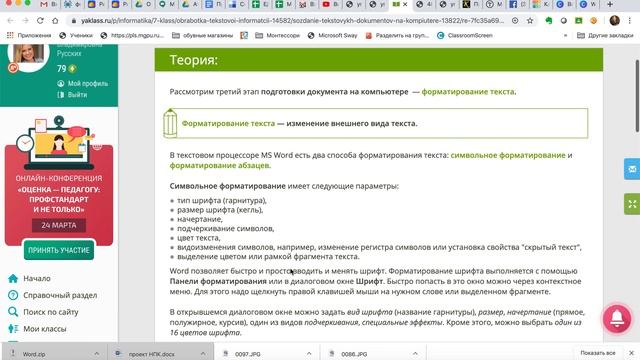Open Мой профиль in the sidebar

[83, 83]
